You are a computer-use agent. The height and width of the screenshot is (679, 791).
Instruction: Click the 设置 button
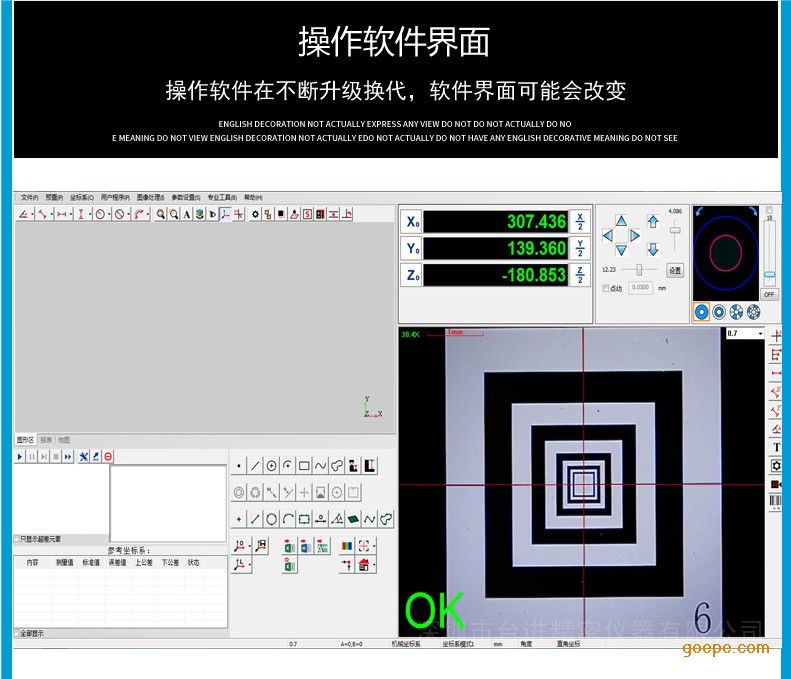click(675, 270)
